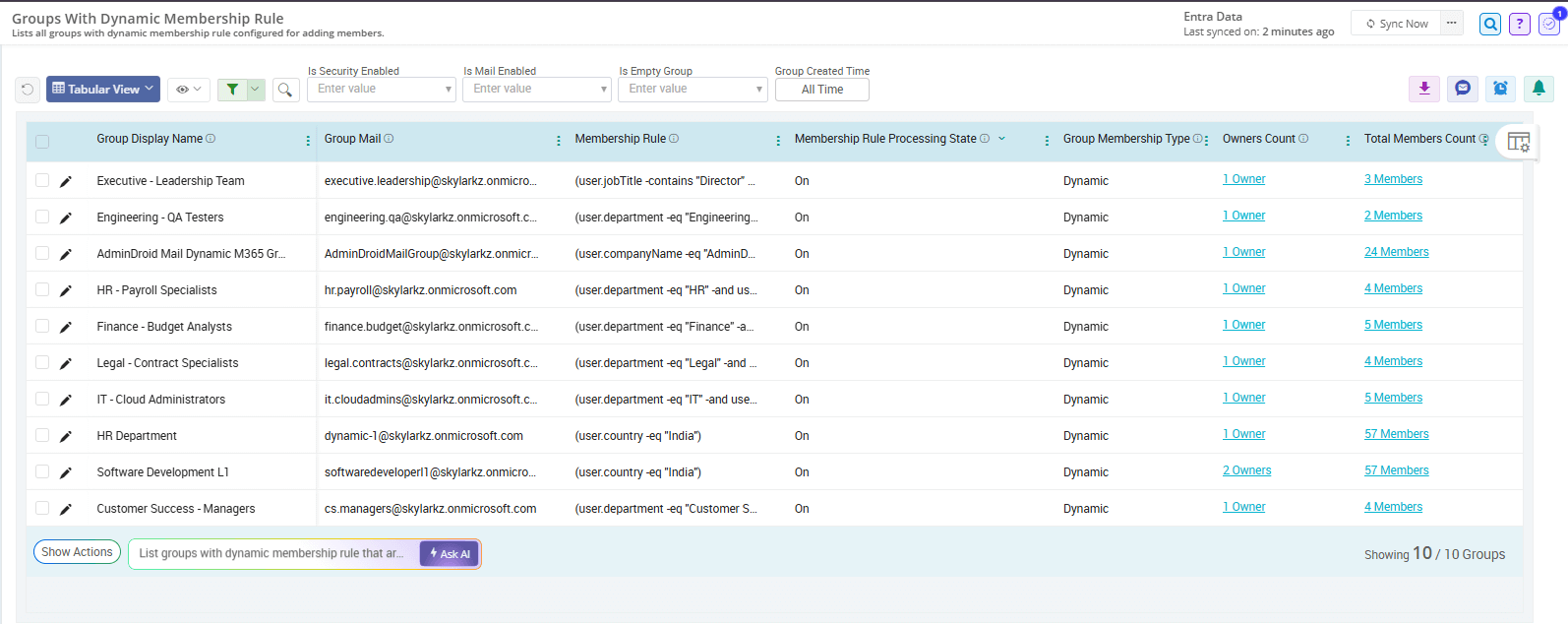Open the Sync Now more options
The width and height of the screenshot is (1568, 624).
tap(1452, 23)
